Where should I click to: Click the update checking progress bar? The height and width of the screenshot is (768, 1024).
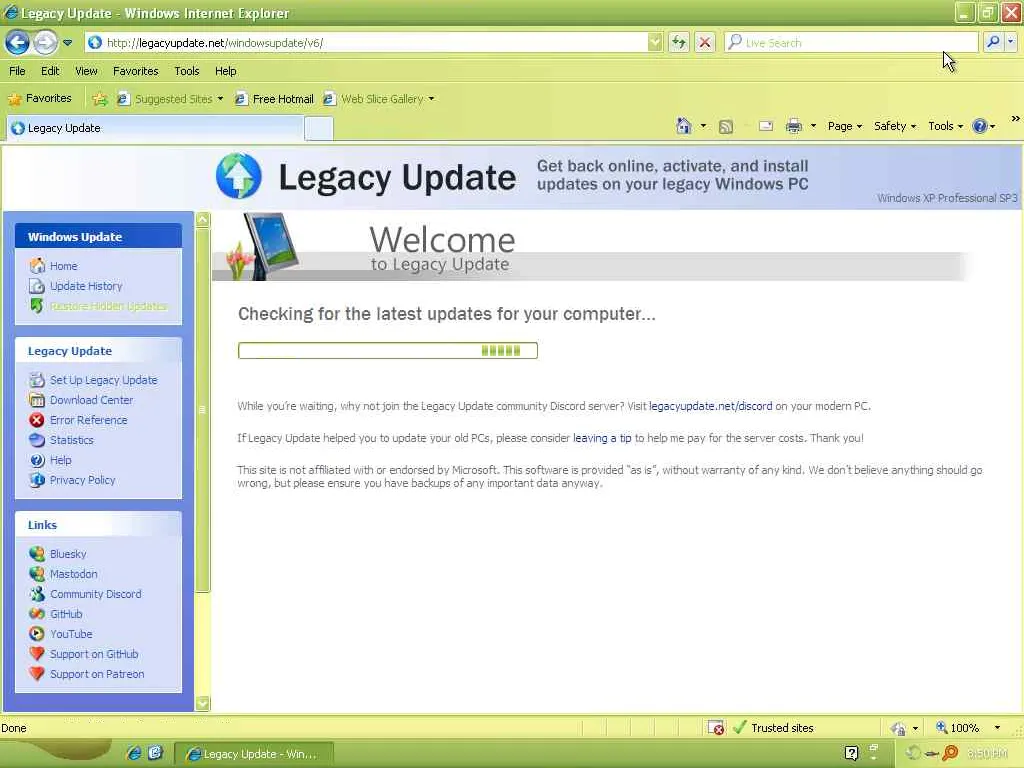(388, 351)
